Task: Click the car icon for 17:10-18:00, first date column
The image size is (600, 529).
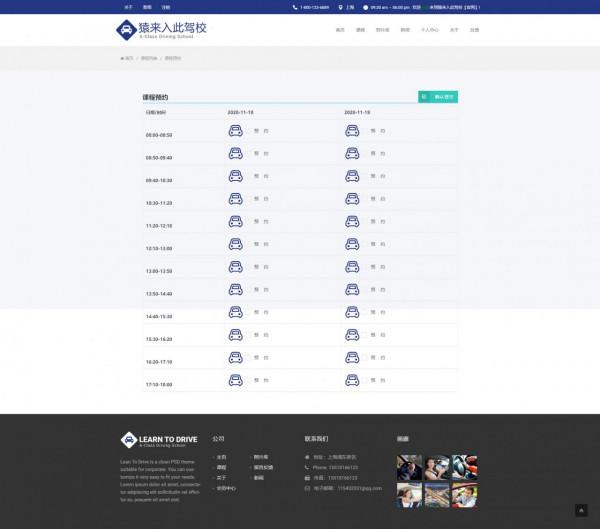Action: [x=235, y=380]
